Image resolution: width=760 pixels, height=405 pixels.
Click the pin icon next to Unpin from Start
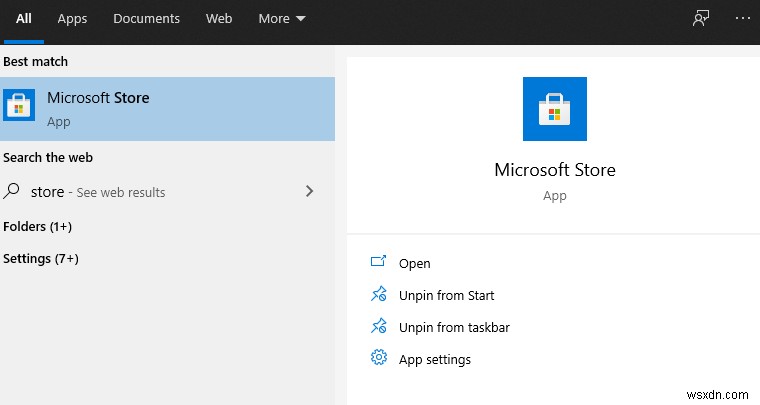coord(378,295)
